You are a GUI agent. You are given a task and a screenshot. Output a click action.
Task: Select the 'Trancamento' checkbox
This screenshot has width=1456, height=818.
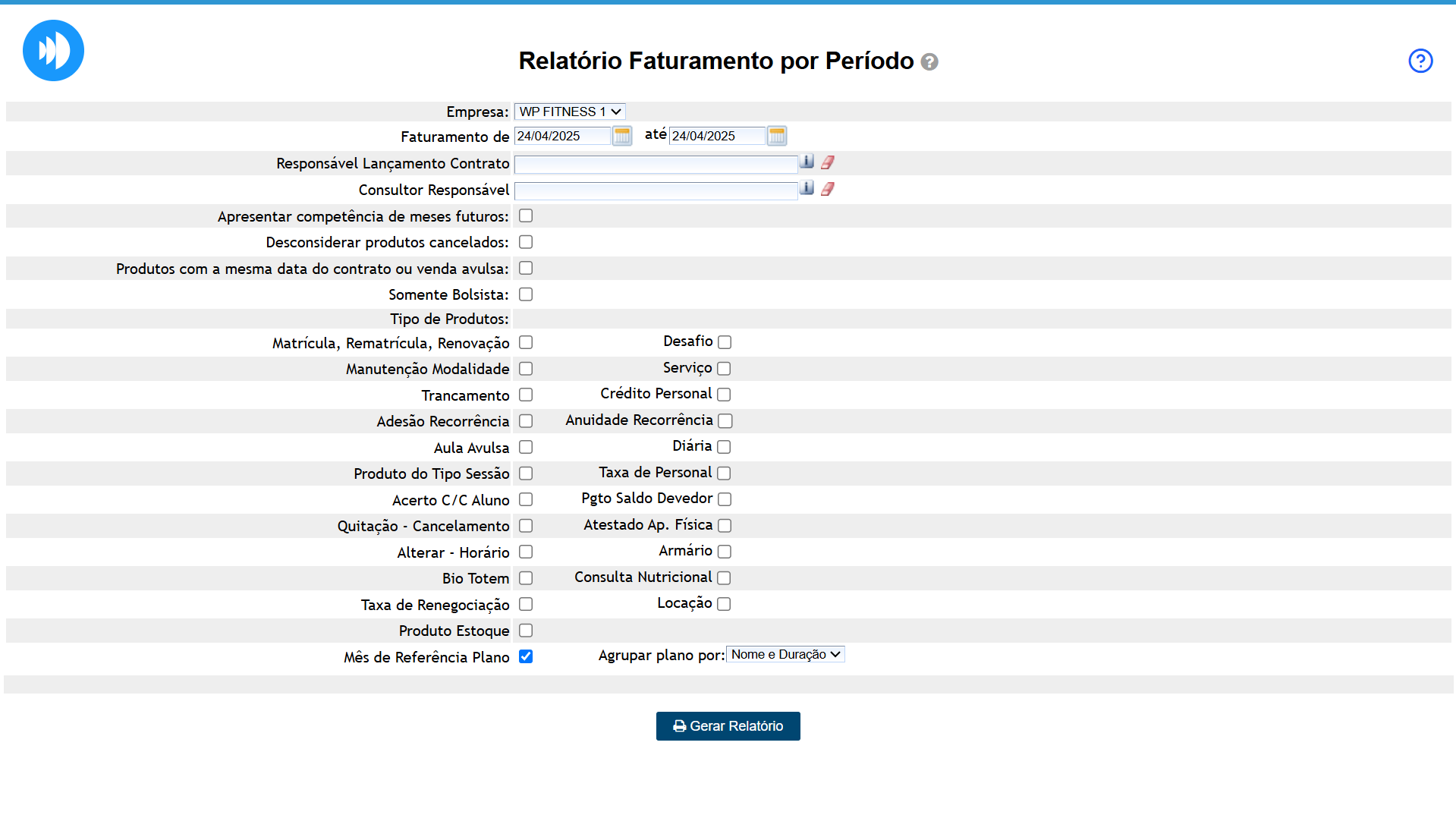click(x=526, y=395)
